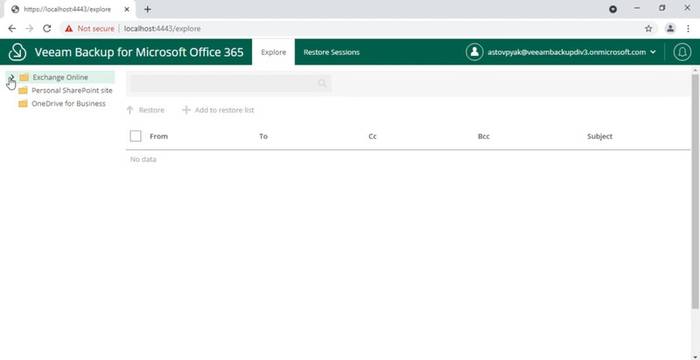Expand the Exchange Online tree node
Screen dimensions: 700x360
point(11,77)
